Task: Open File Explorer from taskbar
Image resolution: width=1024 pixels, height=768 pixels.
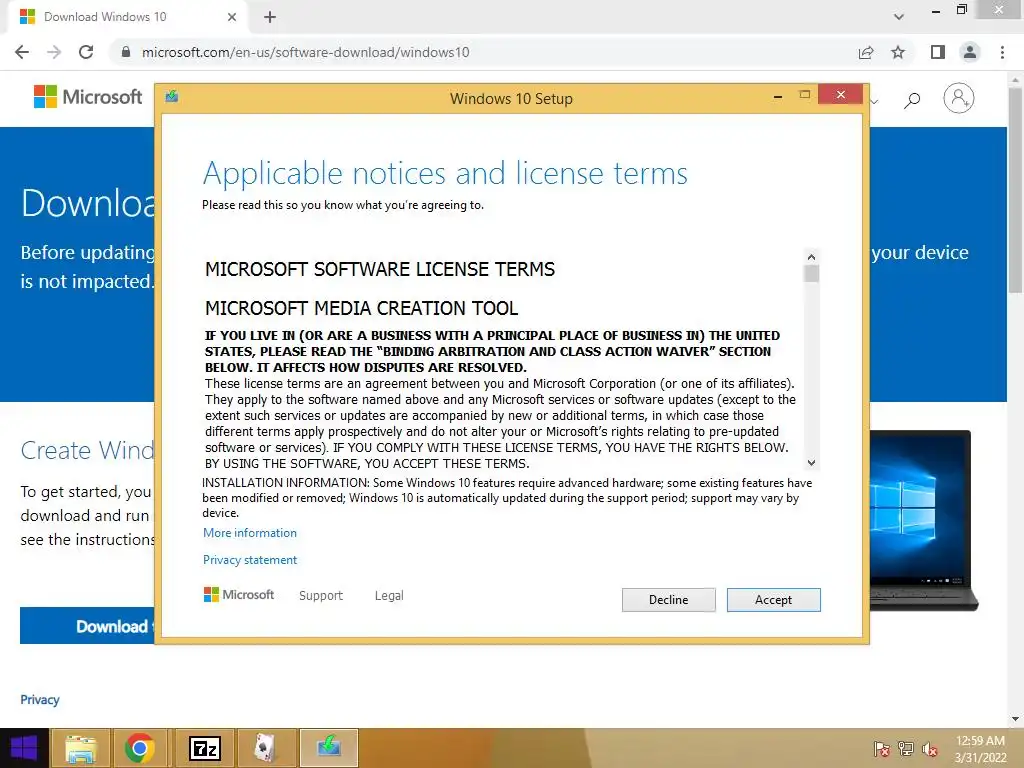Action: pyautogui.click(x=80, y=748)
